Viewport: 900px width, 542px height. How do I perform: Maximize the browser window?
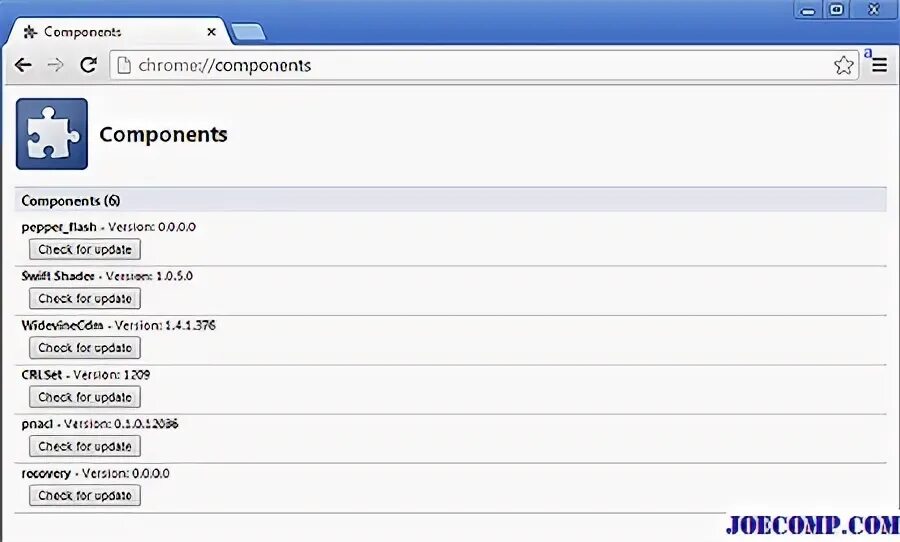836,9
